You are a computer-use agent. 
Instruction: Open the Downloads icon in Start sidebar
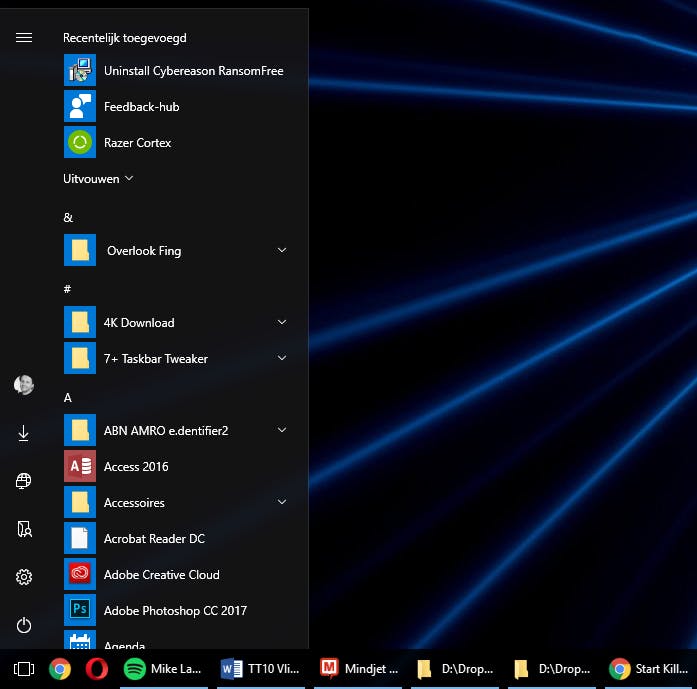pyautogui.click(x=24, y=433)
